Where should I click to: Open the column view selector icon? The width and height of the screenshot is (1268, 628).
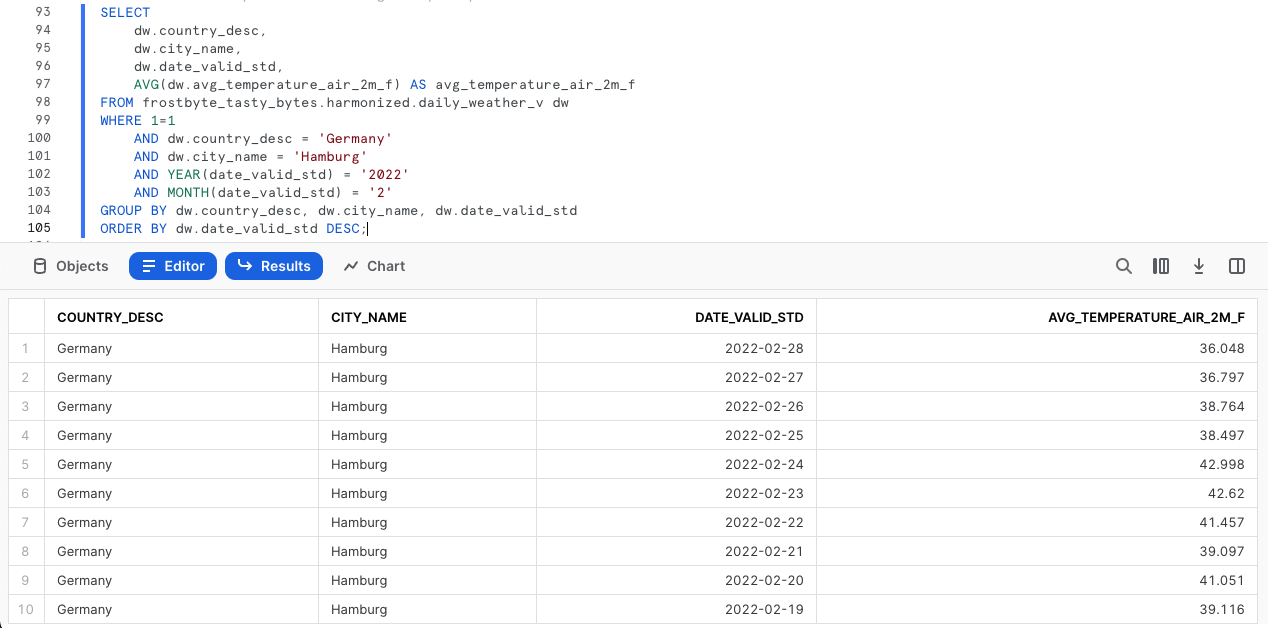tap(1161, 266)
